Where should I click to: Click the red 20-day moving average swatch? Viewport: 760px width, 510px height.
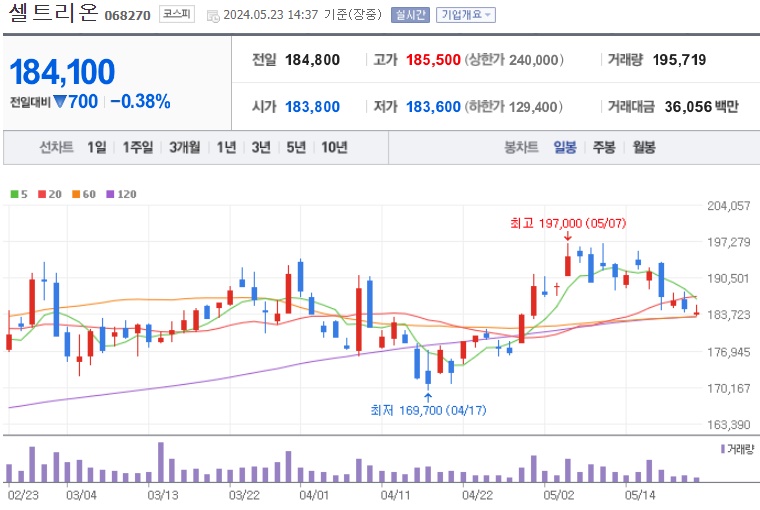(42, 194)
